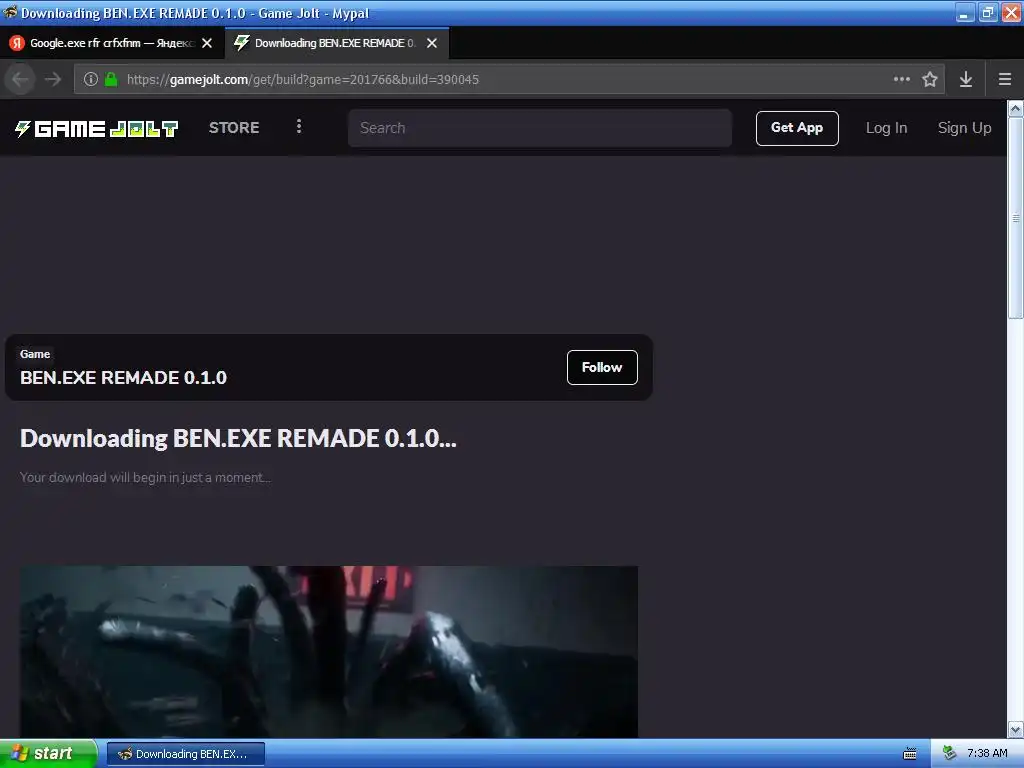
Task: Open site information icon in address bar
Action: (x=91, y=79)
